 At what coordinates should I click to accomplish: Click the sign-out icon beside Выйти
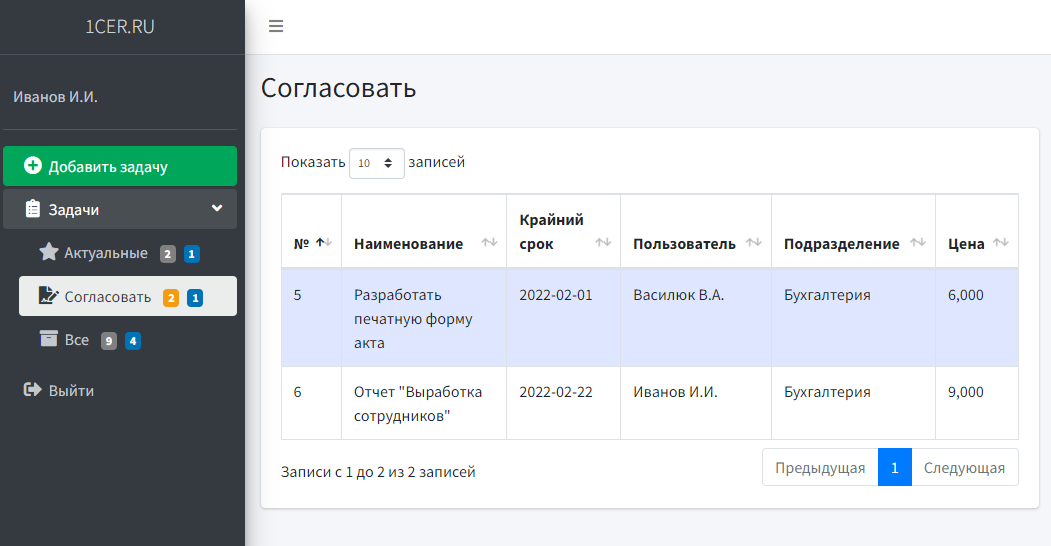(x=32, y=390)
